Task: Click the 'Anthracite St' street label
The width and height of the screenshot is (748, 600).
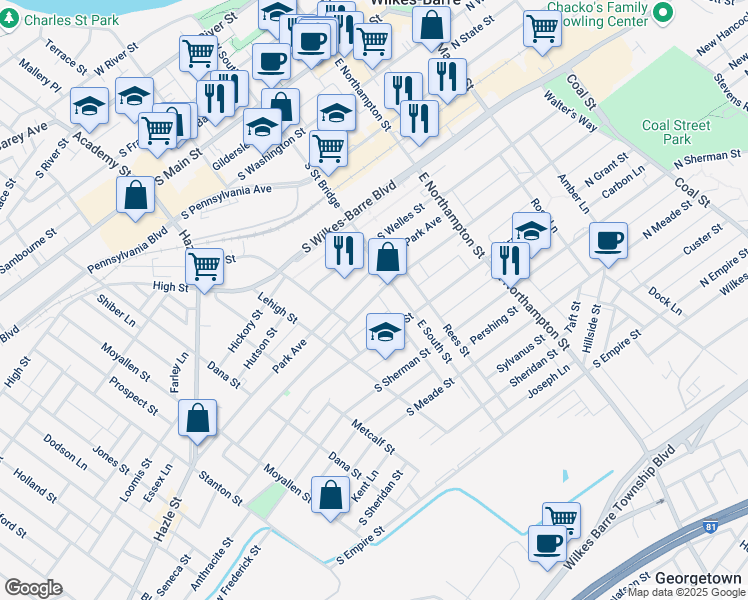Action: [x=212, y=564]
